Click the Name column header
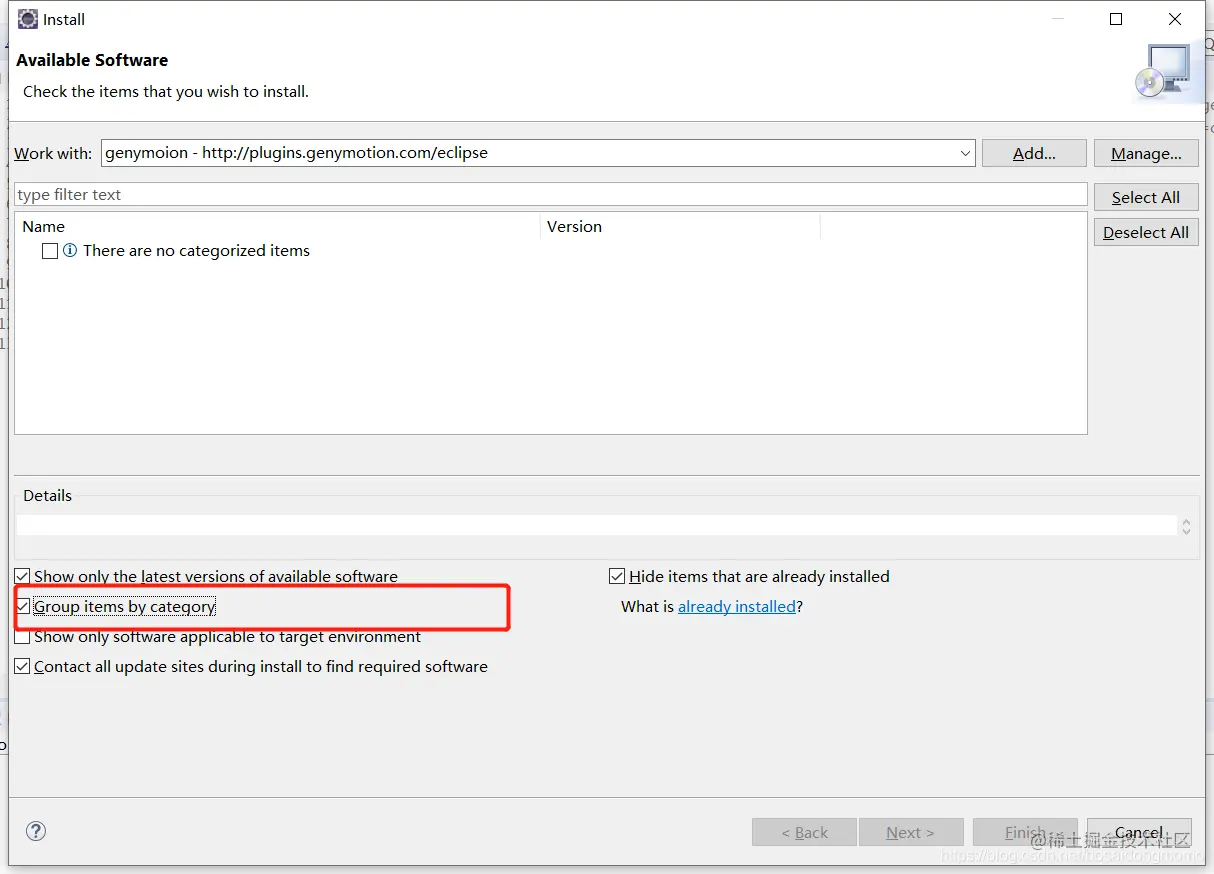 point(278,227)
